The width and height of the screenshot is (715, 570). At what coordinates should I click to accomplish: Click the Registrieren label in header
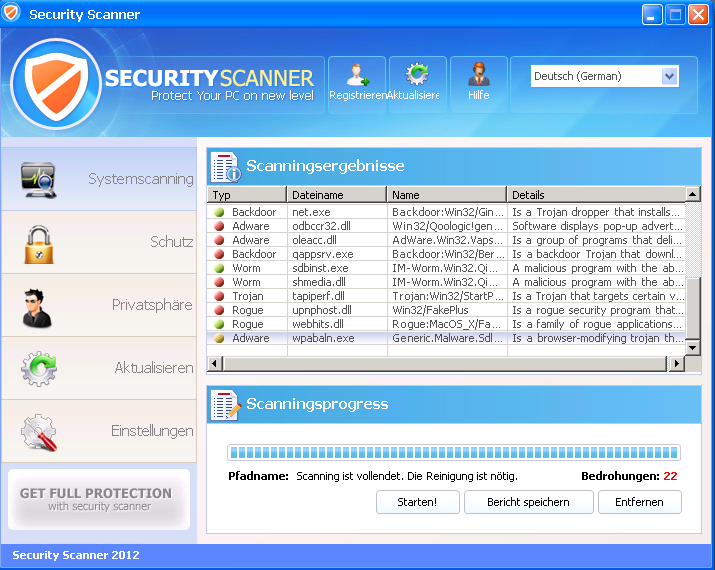(358, 95)
